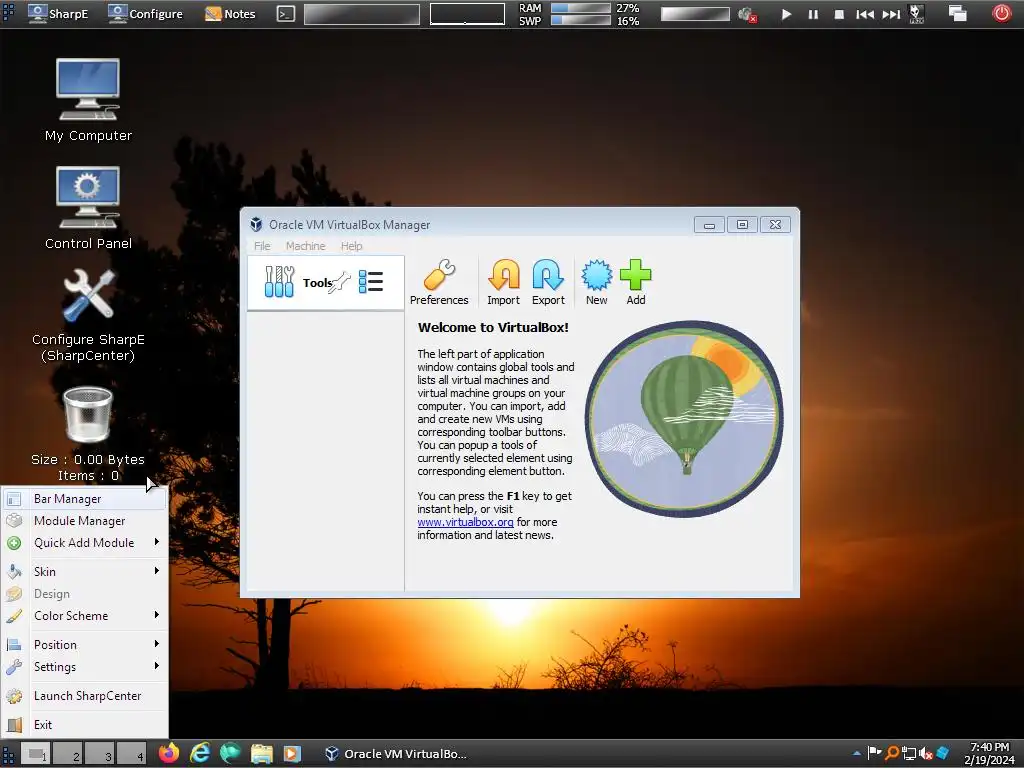Click Oracle VM VirtualBox taskbar button
This screenshot has width=1024, height=768.
[396, 754]
